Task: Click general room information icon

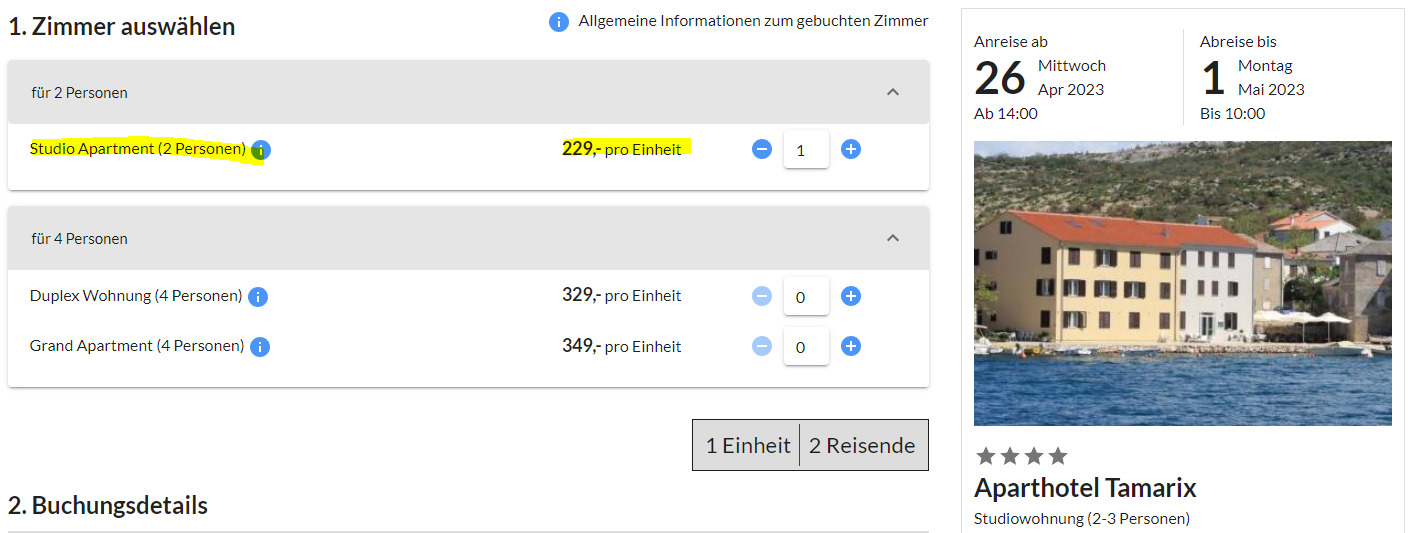Action: click(x=559, y=22)
